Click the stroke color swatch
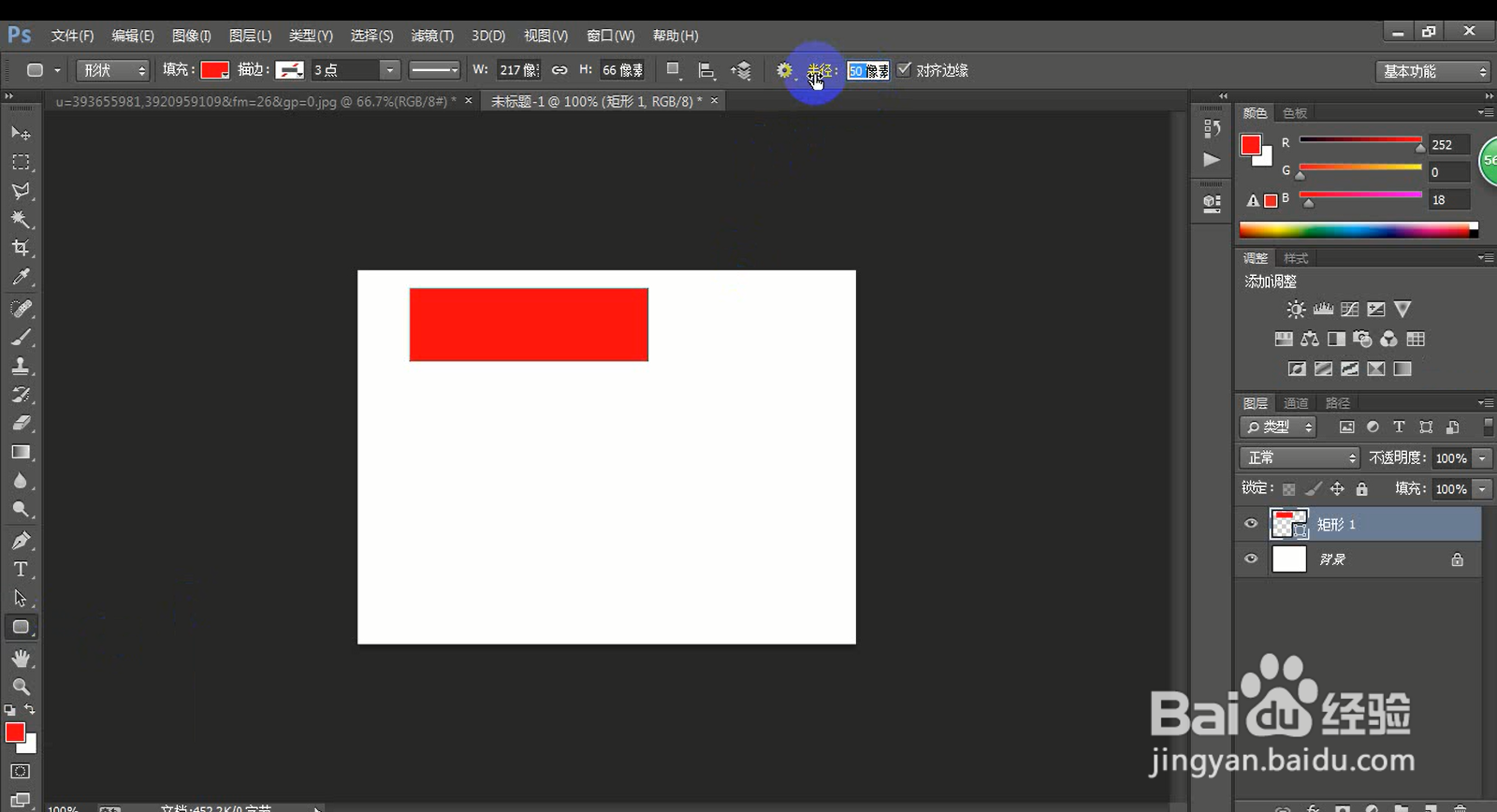Screen dimensions: 1497x812 click(x=290, y=70)
